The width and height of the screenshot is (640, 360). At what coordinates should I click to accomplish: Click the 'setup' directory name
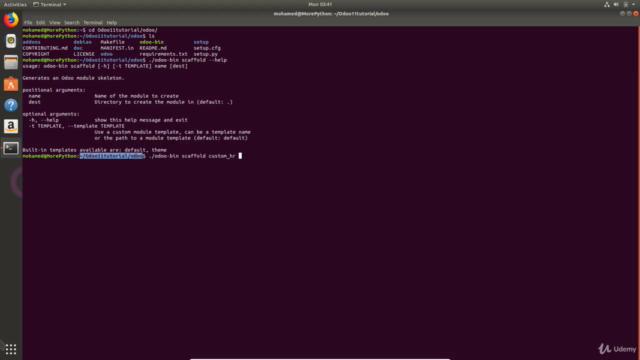coord(201,42)
